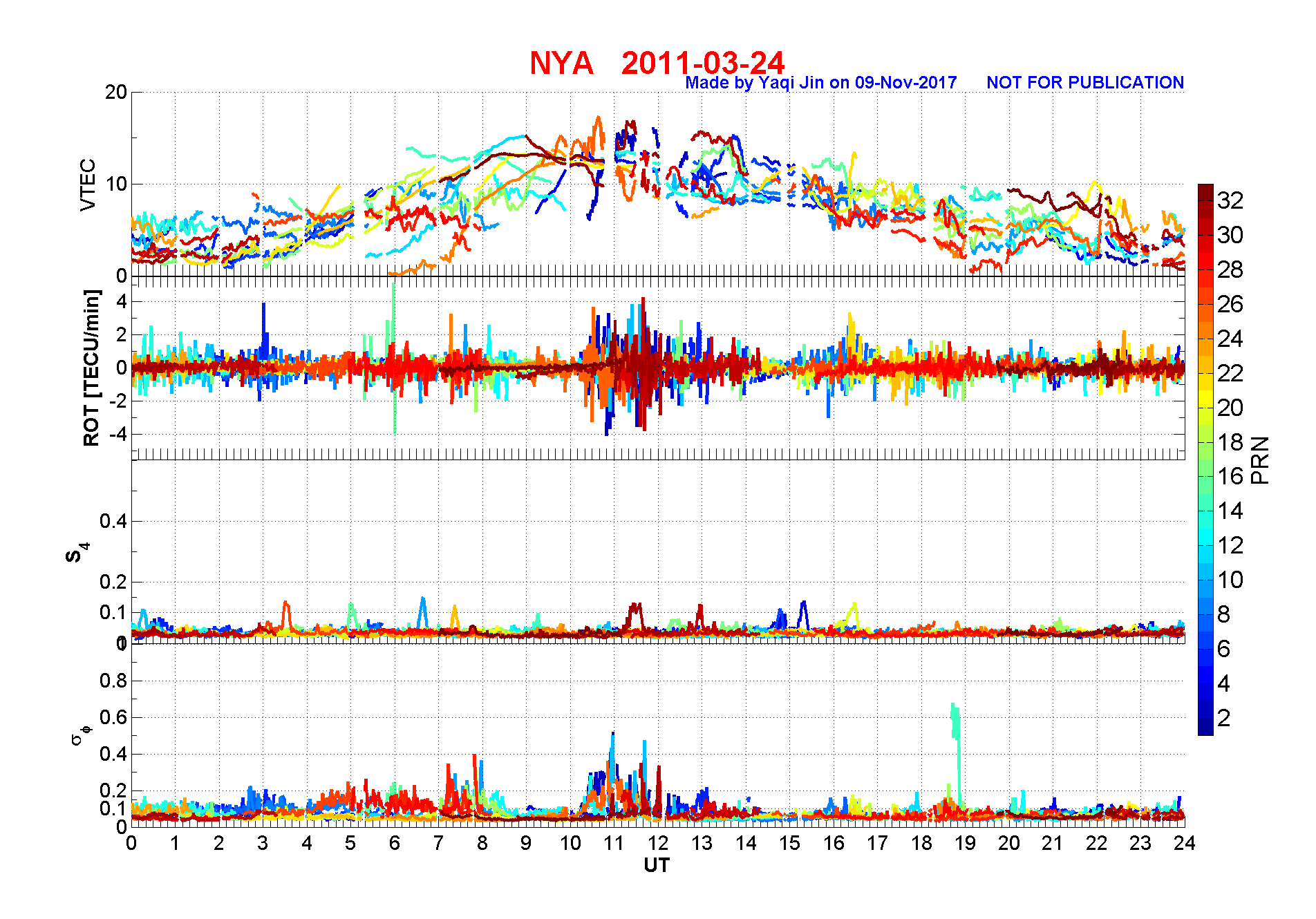This screenshot has height=919, width=1316.
Task: Click the 'NOT FOR PUBLICATION' notice
Action: (1085, 83)
